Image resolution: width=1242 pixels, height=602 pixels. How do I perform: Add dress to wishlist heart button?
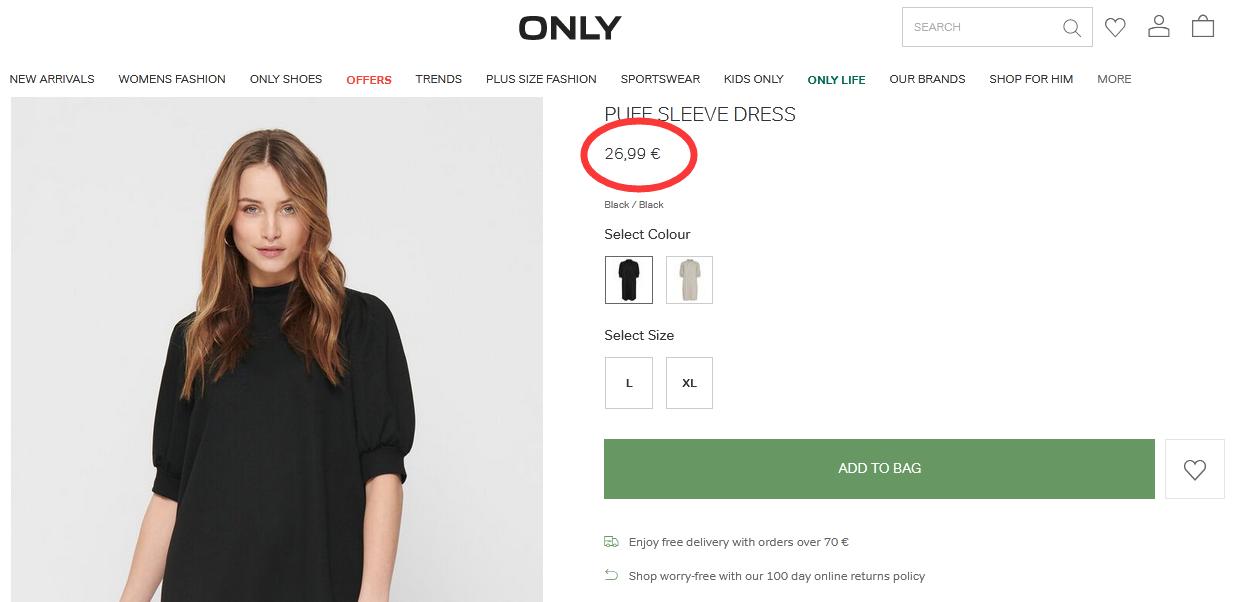click(x=1195, y=469)
